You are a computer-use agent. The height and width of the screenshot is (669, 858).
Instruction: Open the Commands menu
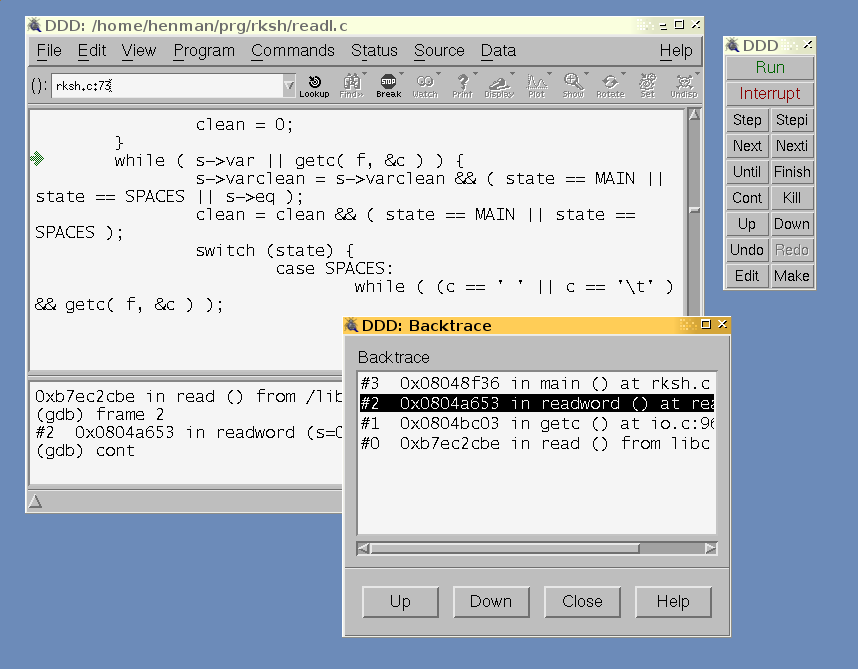(x=293, y=50)
